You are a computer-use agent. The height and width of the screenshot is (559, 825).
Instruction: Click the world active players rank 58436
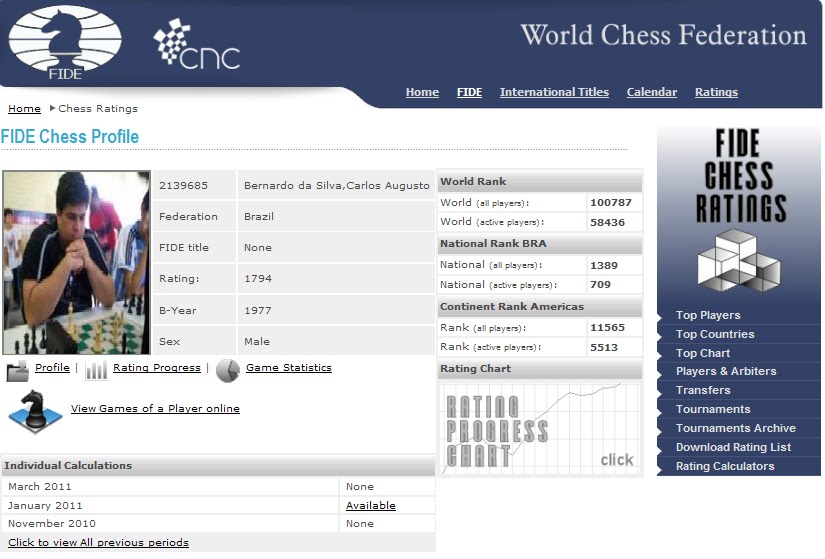coord(607,222)
